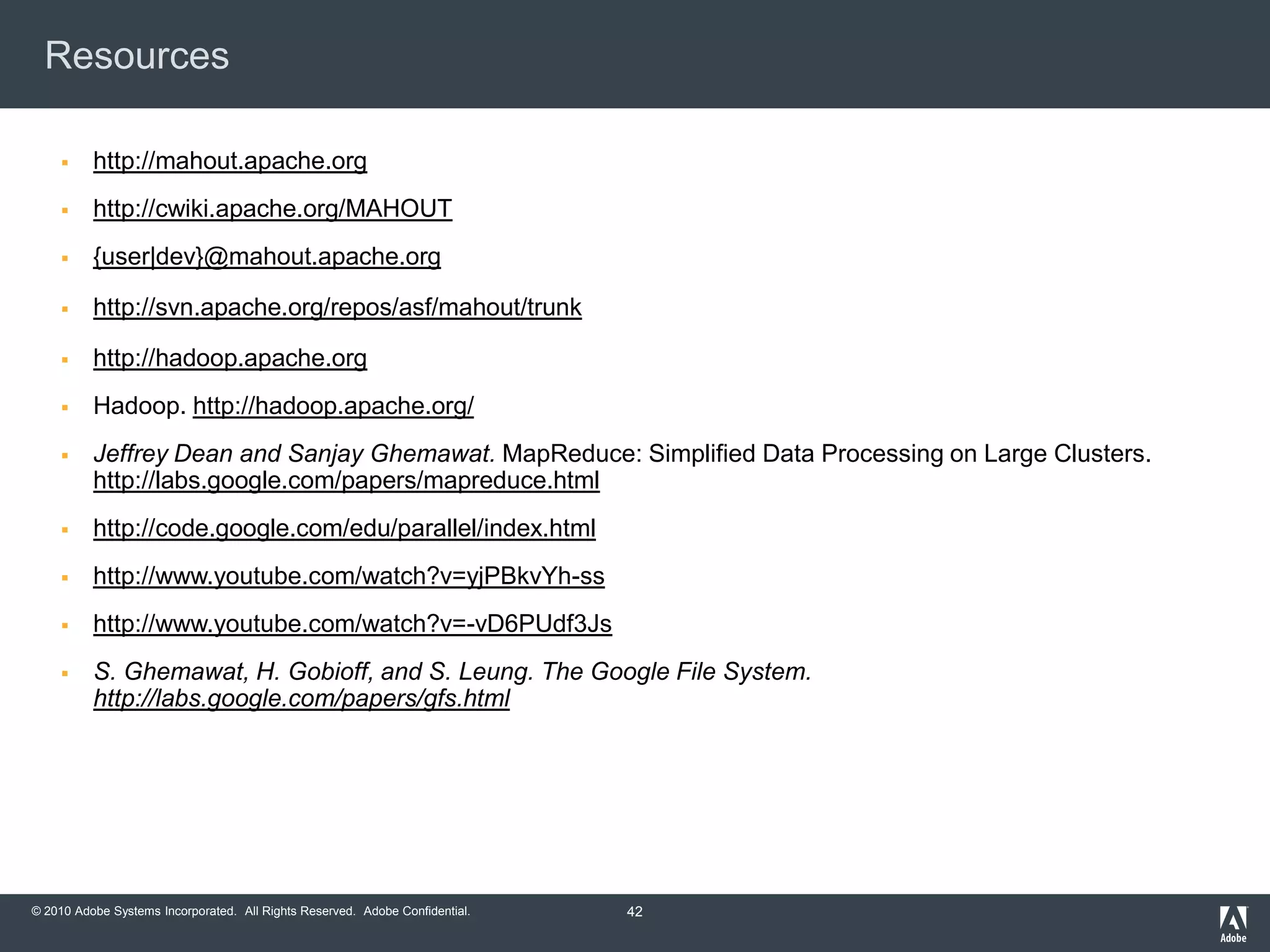Open the code.google.com edu parallel link

(344, 528)
